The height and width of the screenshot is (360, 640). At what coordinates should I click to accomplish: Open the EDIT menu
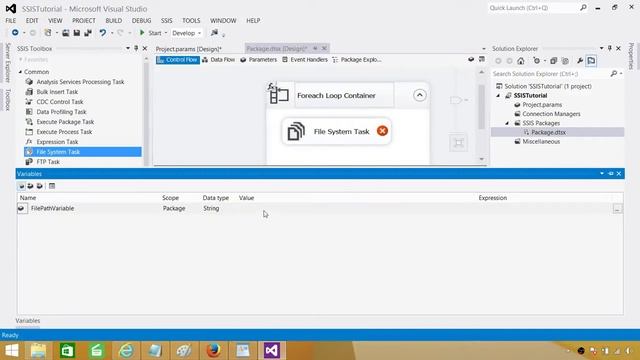coord(32,20)
